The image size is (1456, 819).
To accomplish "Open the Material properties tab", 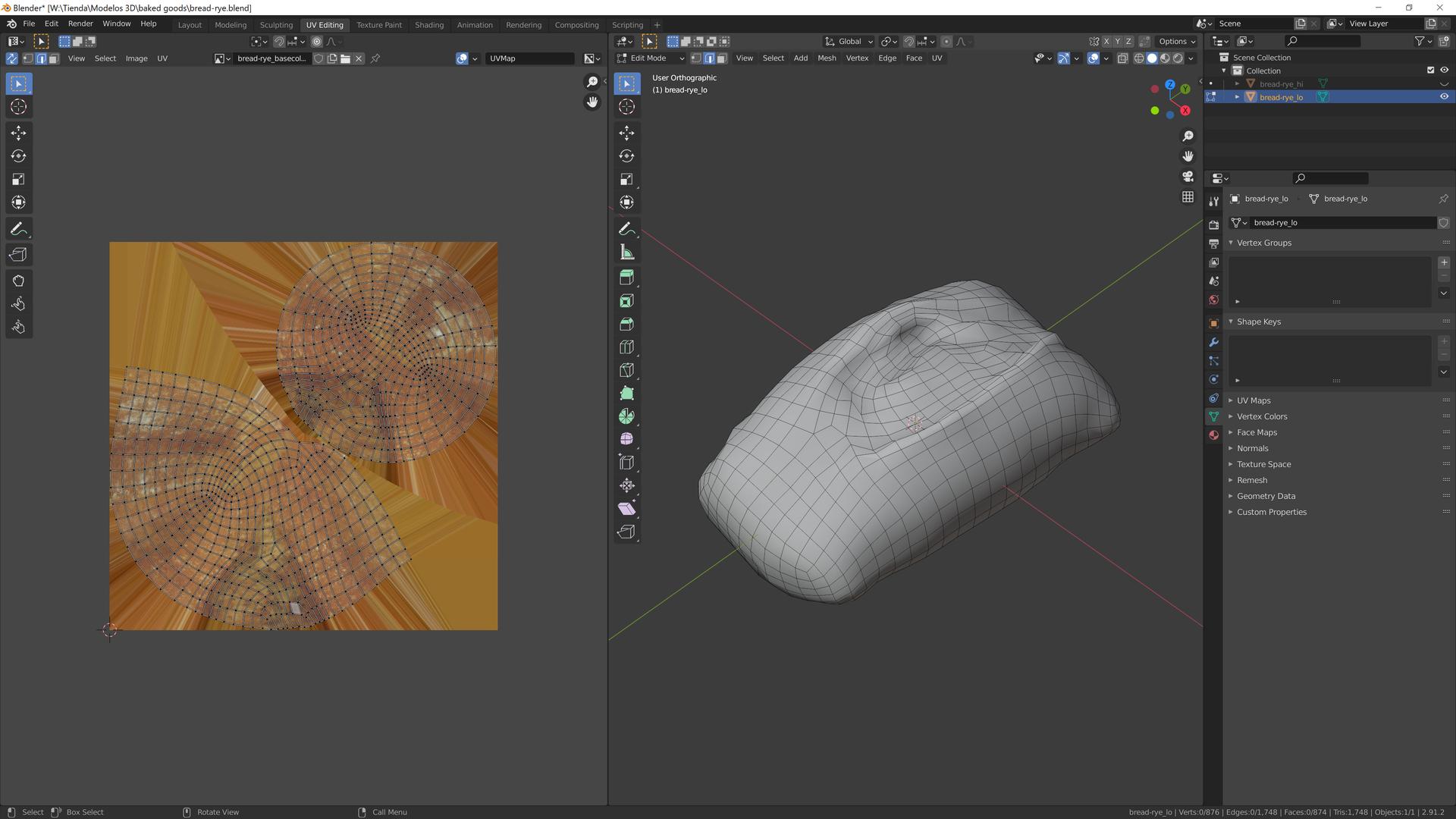I will [x=1213, y=435].
